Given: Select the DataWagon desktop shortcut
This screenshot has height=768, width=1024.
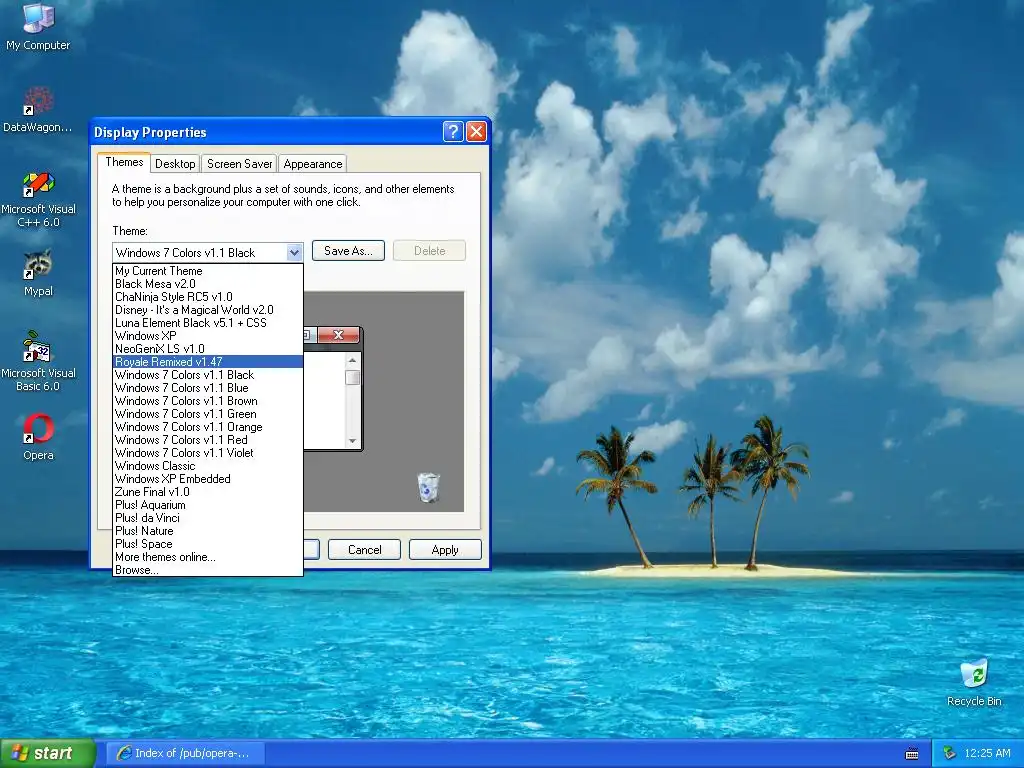Looking at the screenshot, I should pyautogui.click(x=38, y=109).
